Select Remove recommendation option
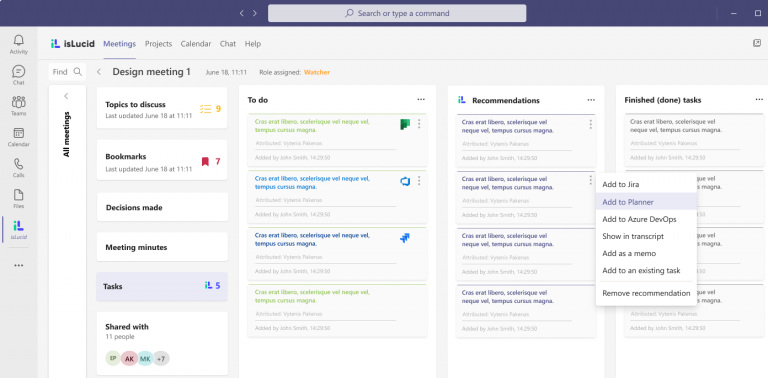Viewport: 768px width, 378px height. click(x=646, y=293)
